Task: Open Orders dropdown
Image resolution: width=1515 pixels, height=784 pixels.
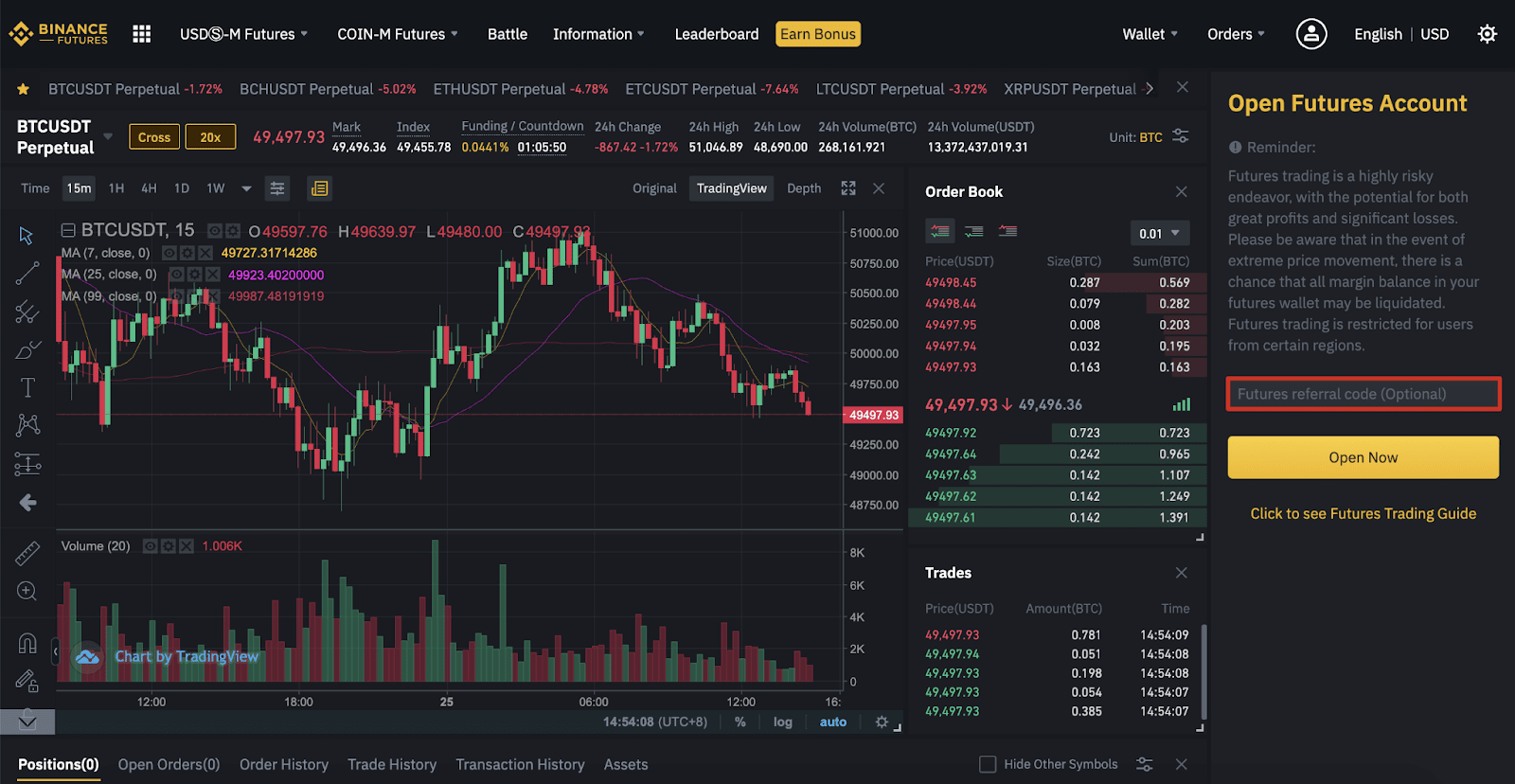Action: click(x=1236, y=34)
